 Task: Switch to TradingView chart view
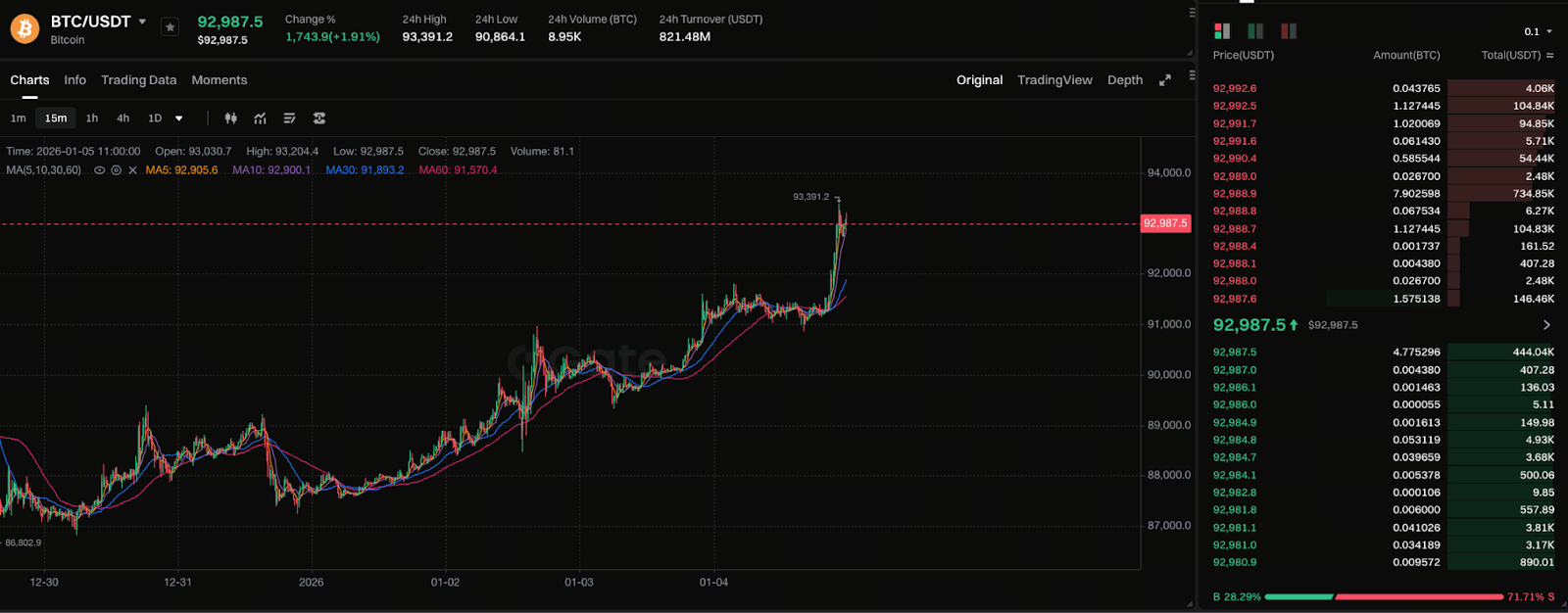[1054, 80]
